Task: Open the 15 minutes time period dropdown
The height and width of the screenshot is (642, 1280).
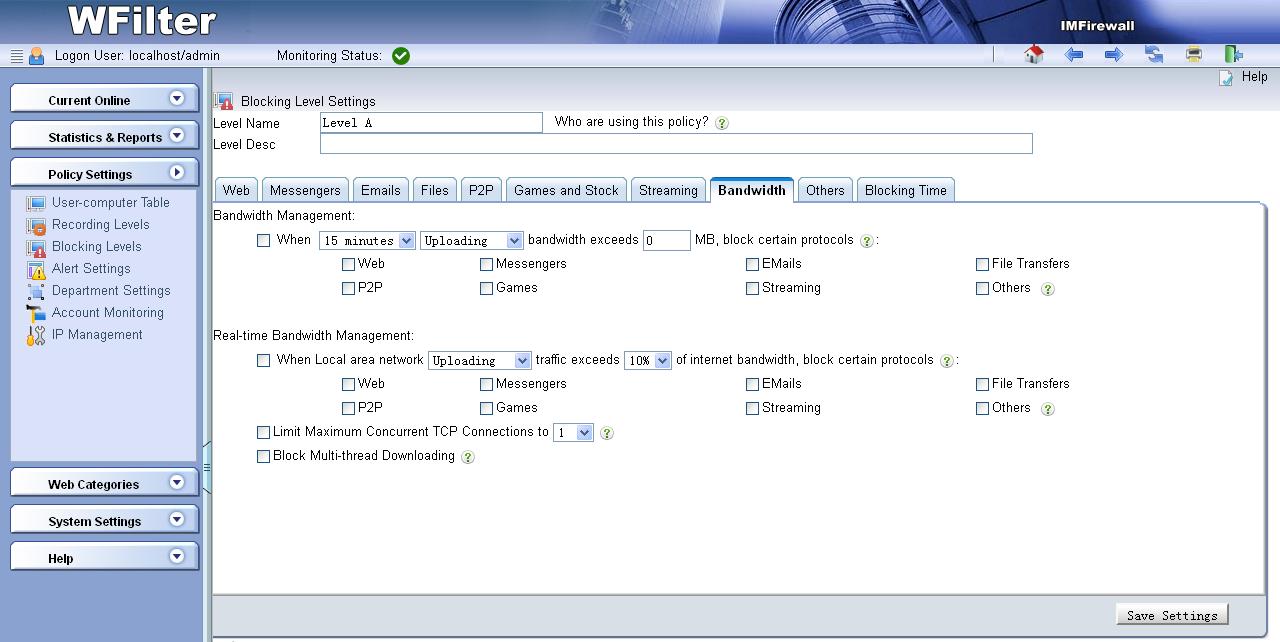Action: pyautogui.click(x=366, y=240)
